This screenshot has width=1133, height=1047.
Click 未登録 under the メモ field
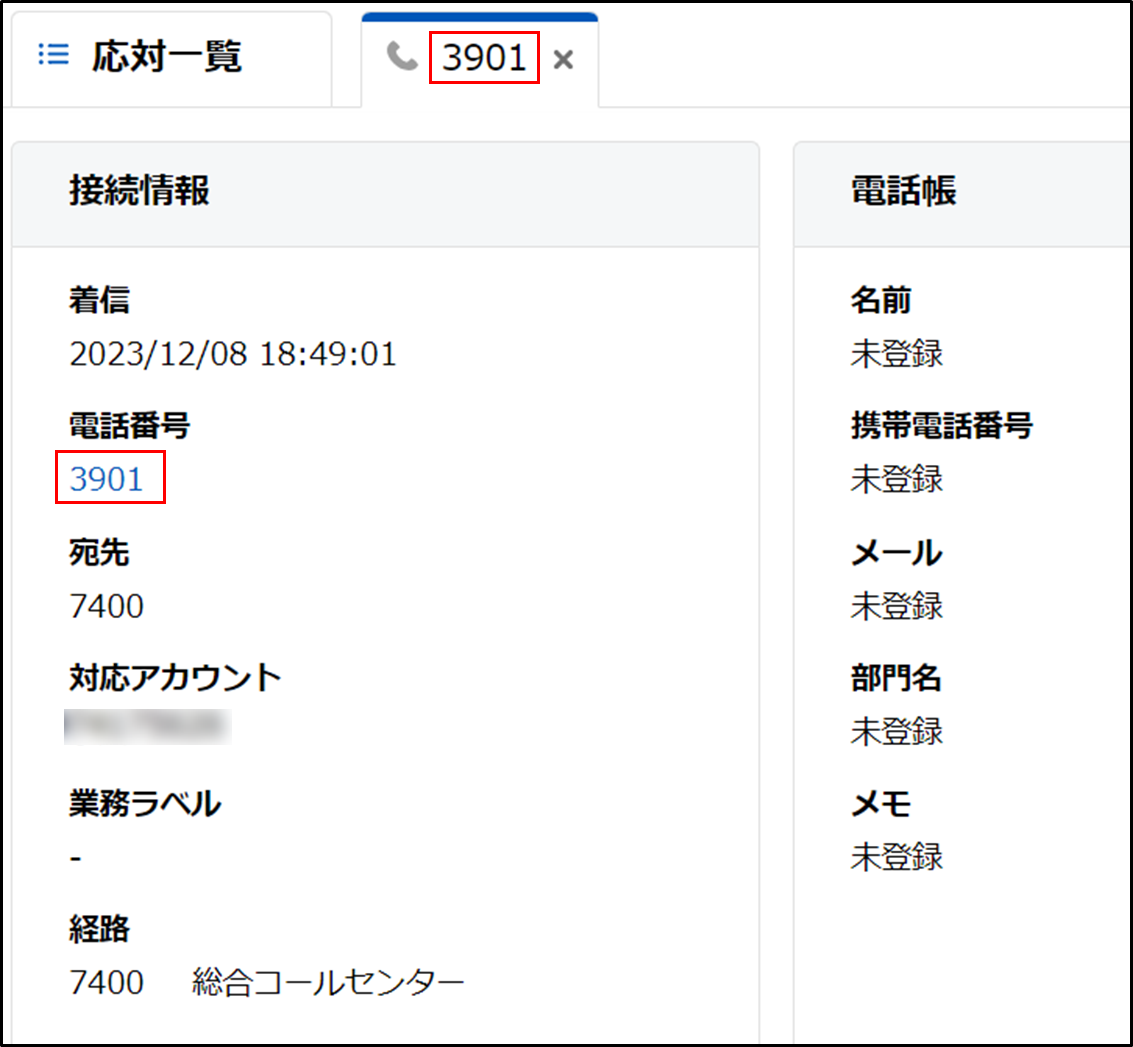click(x=896, y=858)
